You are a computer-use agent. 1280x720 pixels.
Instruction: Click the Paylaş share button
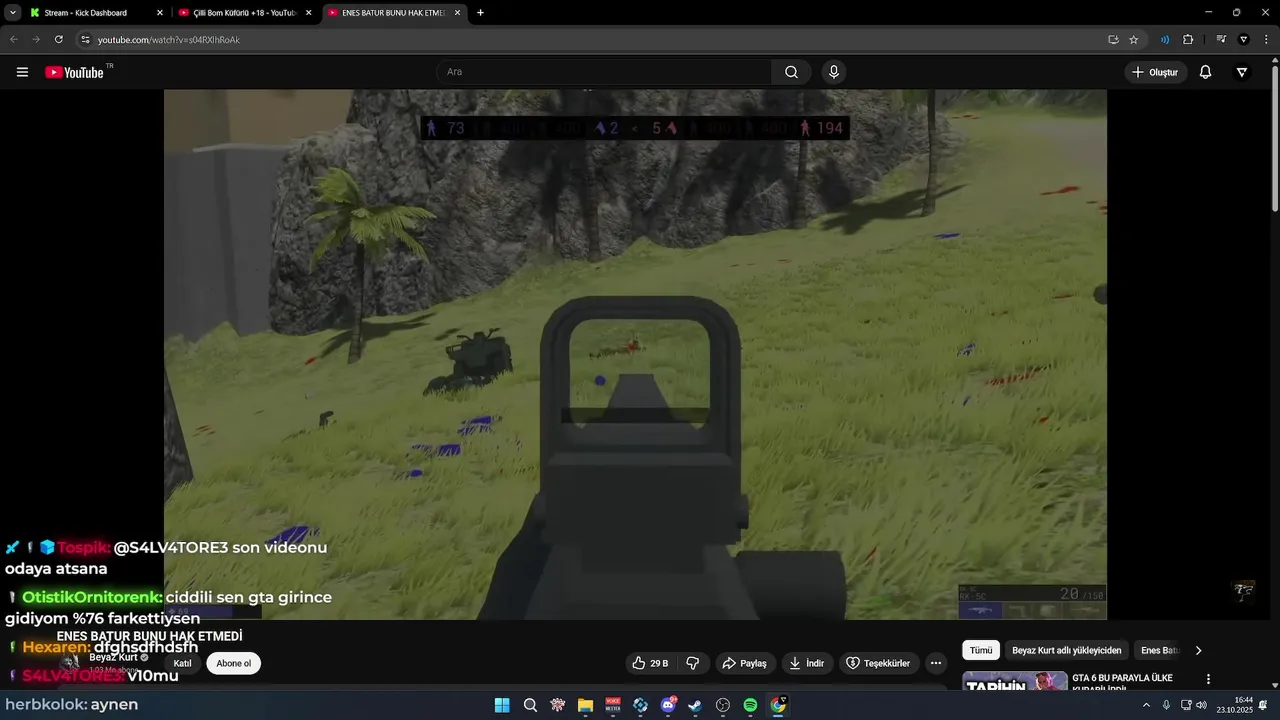pos(744,663)
